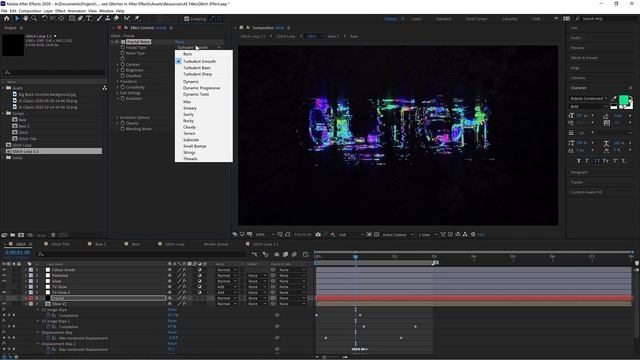Screen dimensions: 640x360
Task: Toggle stopwatch for Contrast property
Action: (x=122, y=64)
